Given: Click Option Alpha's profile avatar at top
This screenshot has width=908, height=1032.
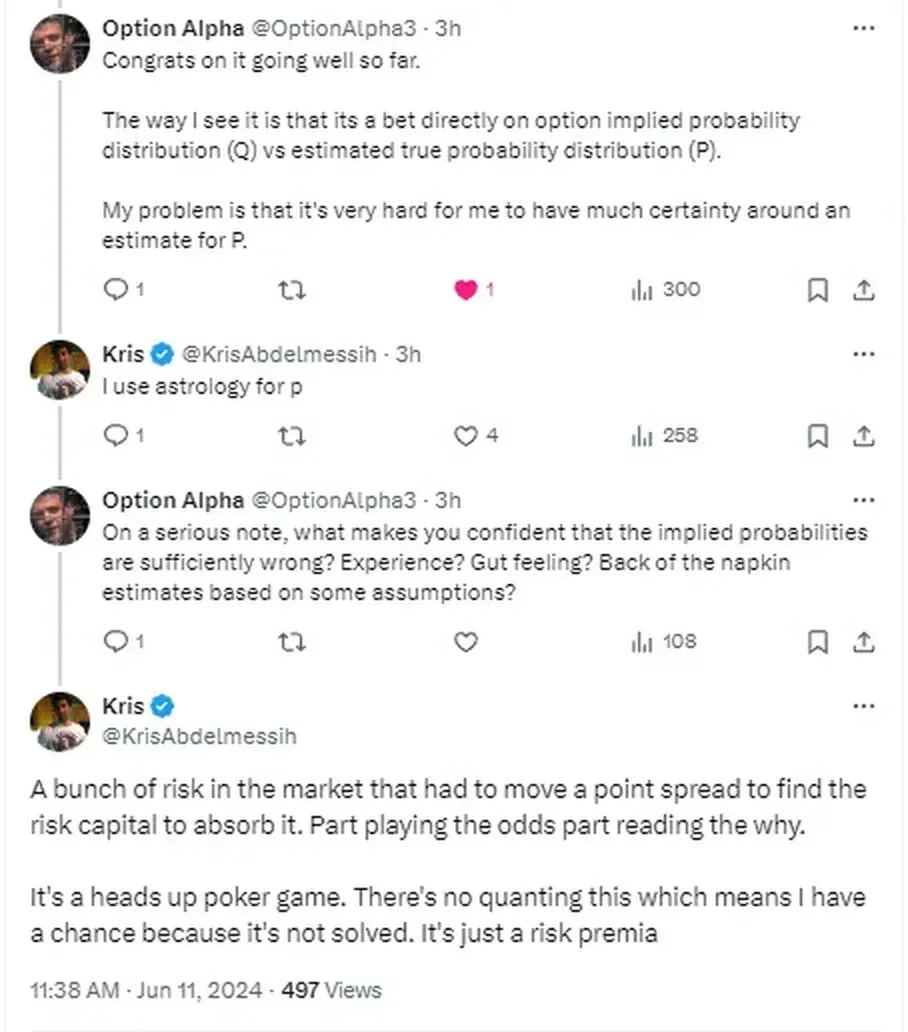Looking at the screenshot, I should [60, 43].
